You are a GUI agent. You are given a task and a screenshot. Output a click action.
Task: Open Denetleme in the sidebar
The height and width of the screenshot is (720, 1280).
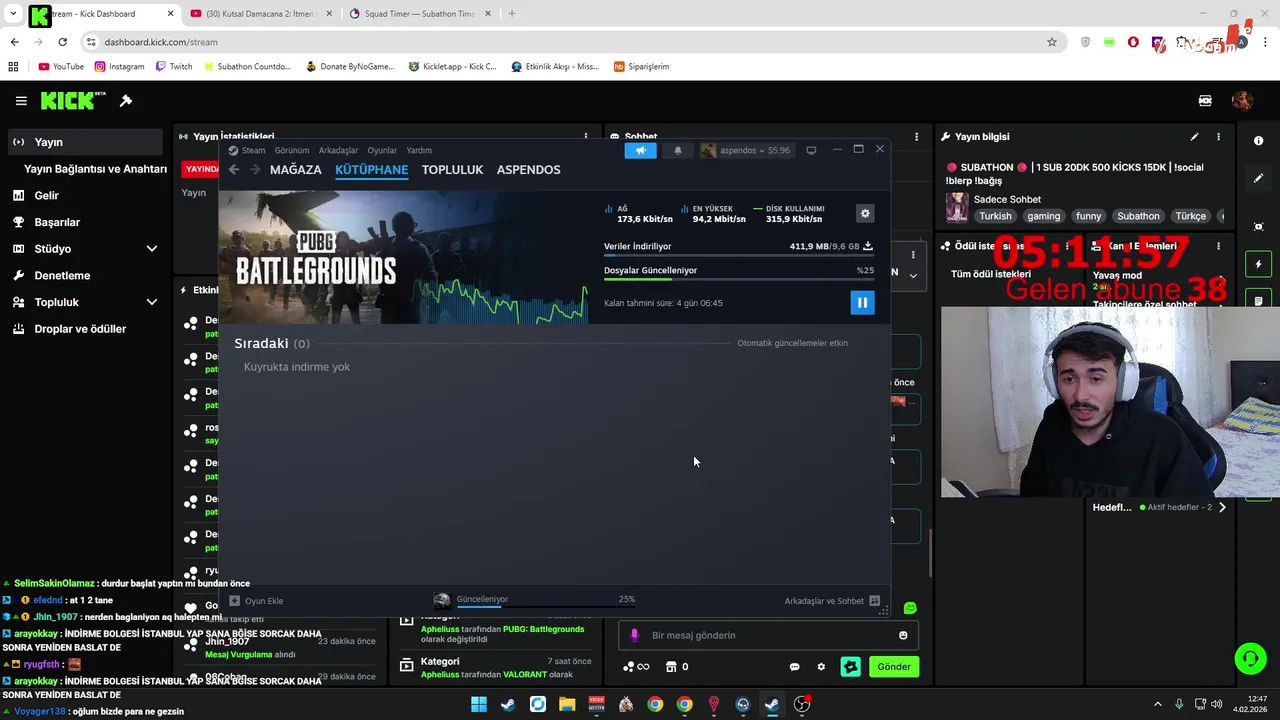tap(85, 275)
